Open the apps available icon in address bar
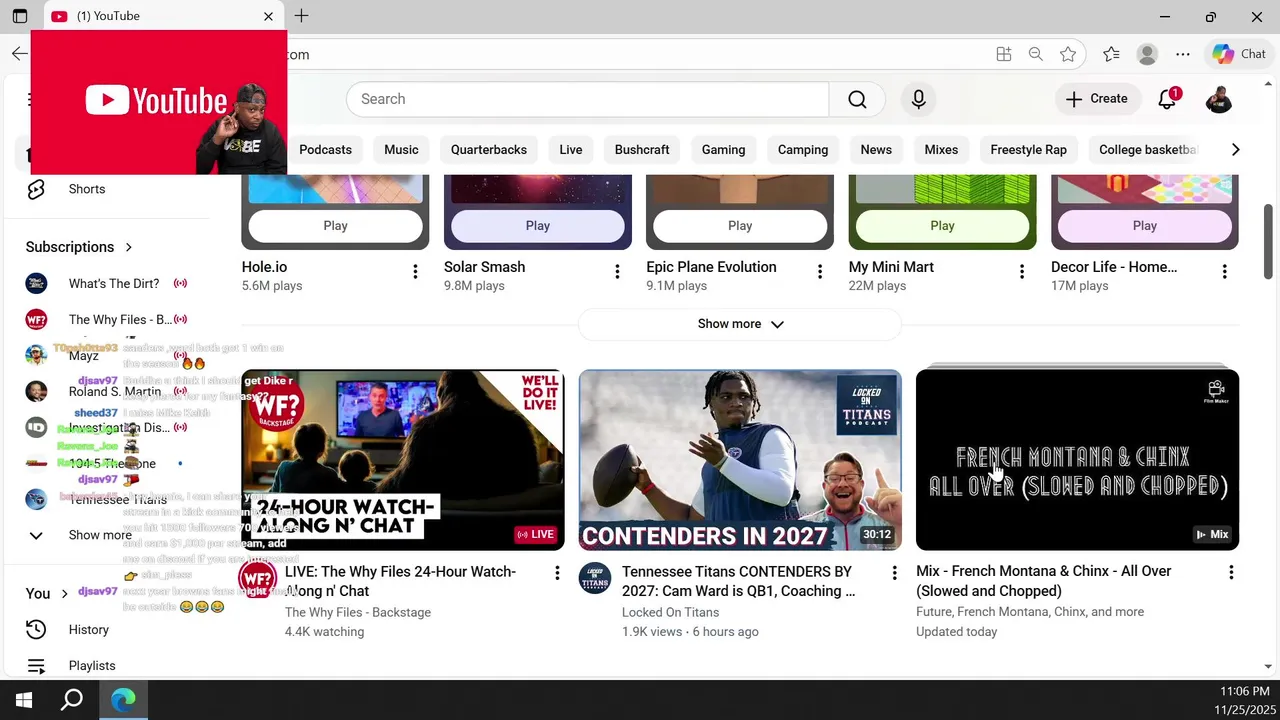The height and width of the screenshot is (720, 1280). (1004, 54)
